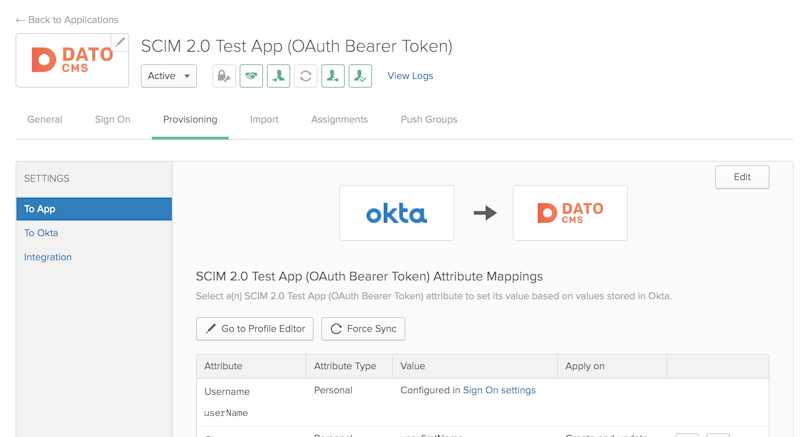Click the userName variable text

point(226,413)
